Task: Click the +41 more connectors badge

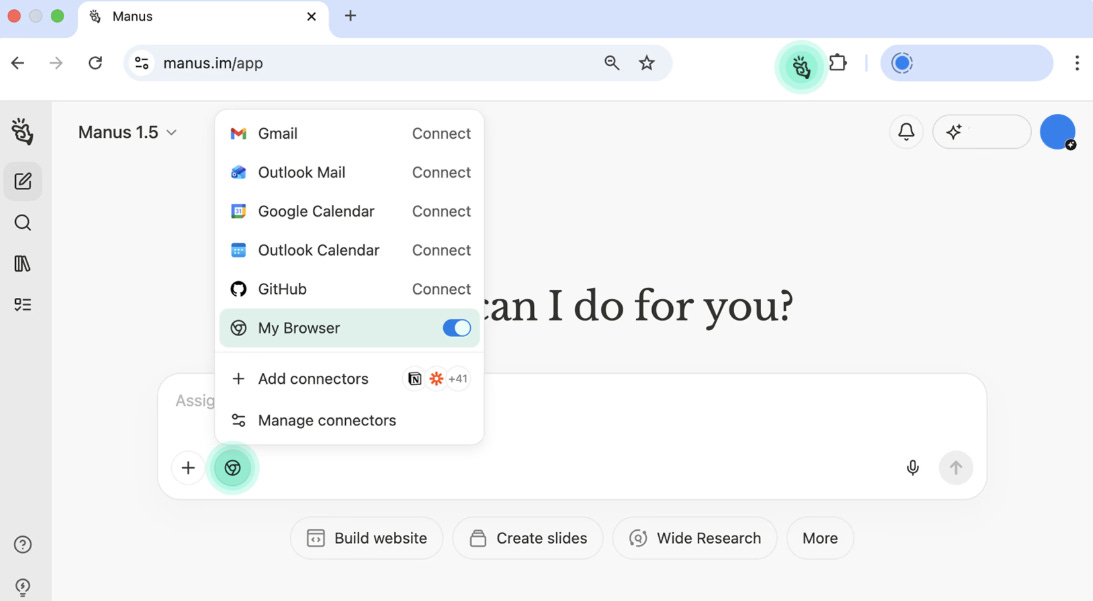Action: click(458, 379)
